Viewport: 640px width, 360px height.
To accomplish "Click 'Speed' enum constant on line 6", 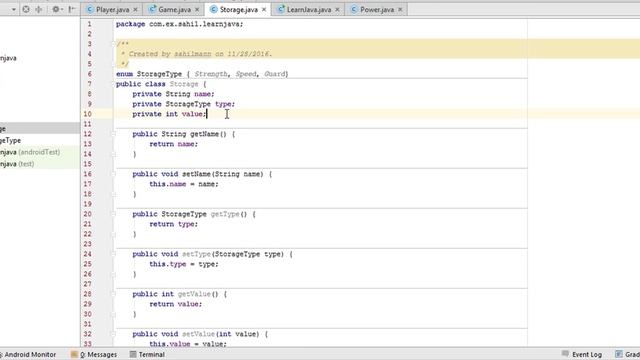I will click(246, 74).
